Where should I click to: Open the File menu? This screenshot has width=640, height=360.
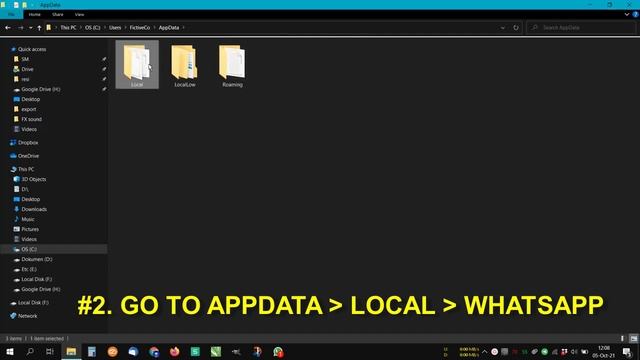coord(11,14)
